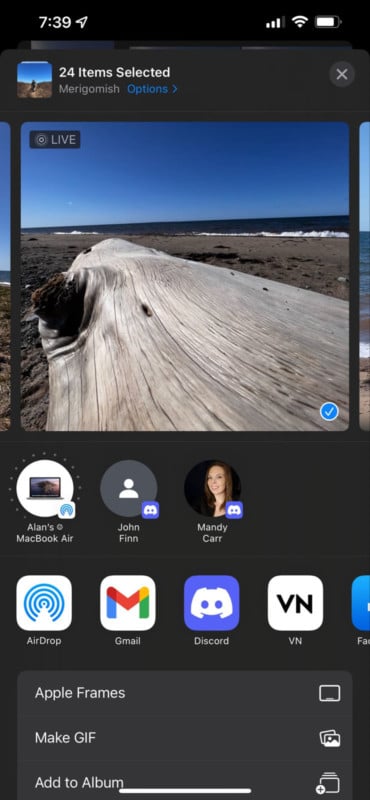Close the share sheet with X

[342, 74]
